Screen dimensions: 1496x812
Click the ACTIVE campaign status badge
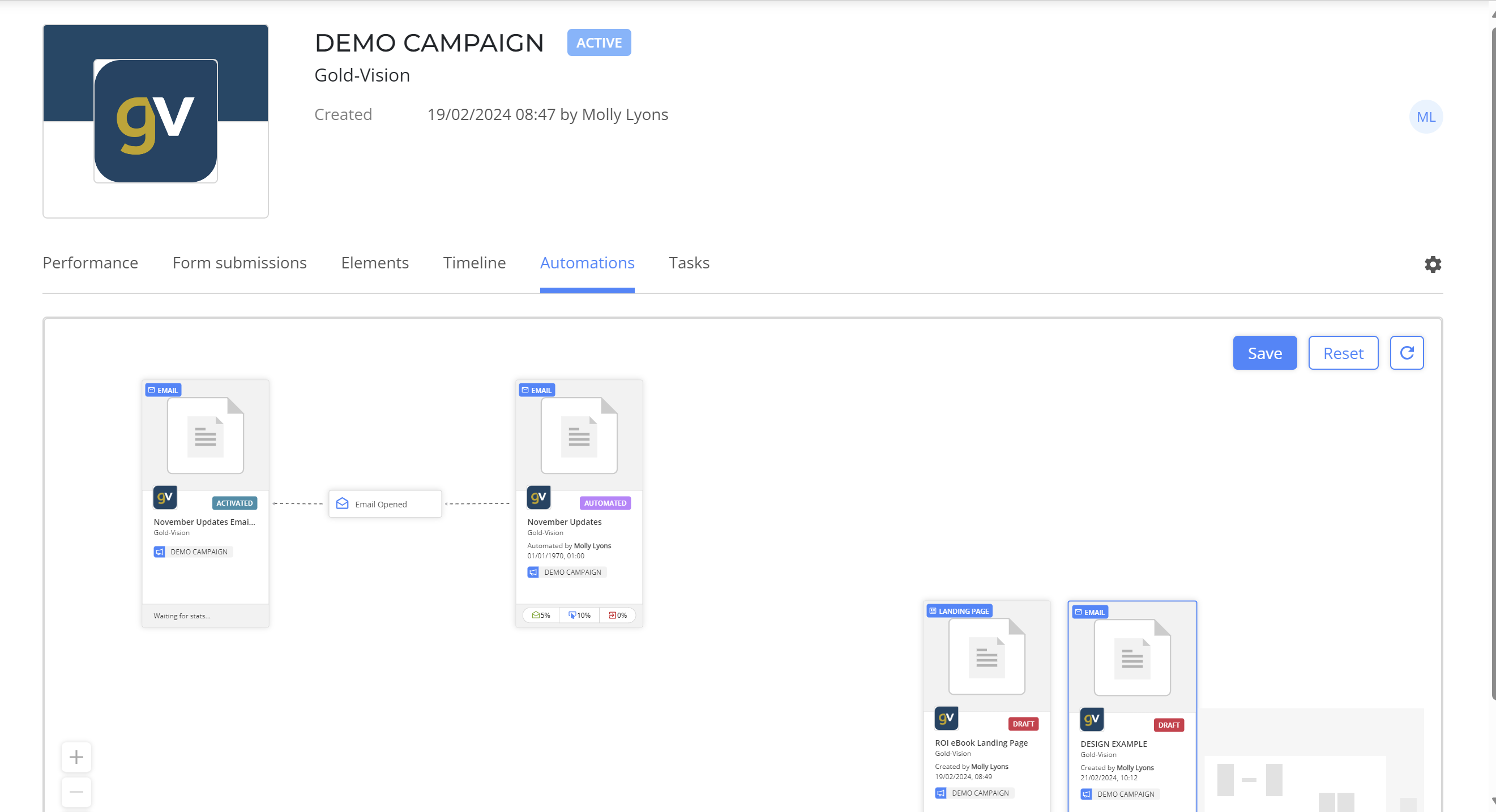point(599,42)
